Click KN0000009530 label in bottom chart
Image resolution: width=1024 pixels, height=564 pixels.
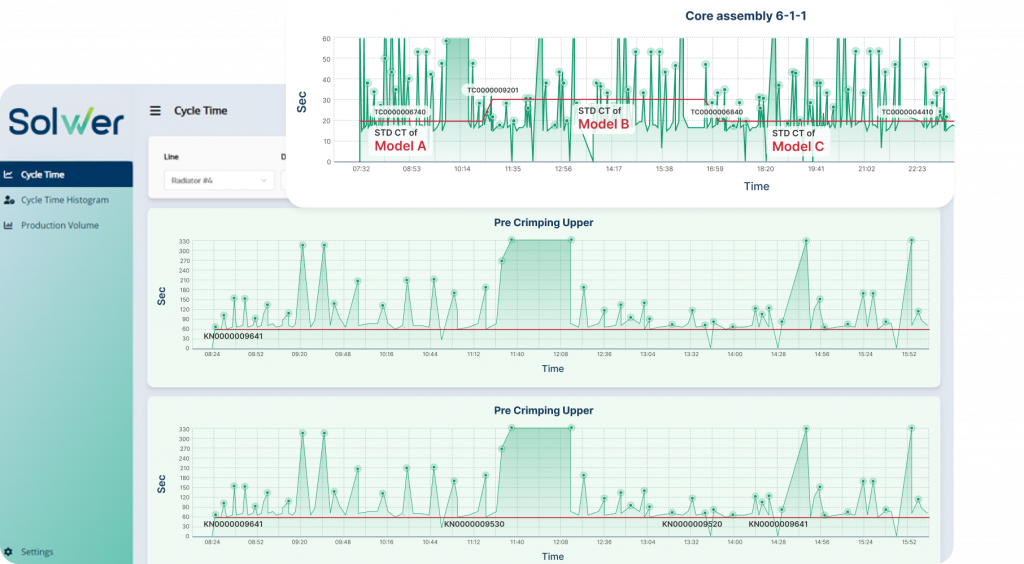click(x=474, y=524)
